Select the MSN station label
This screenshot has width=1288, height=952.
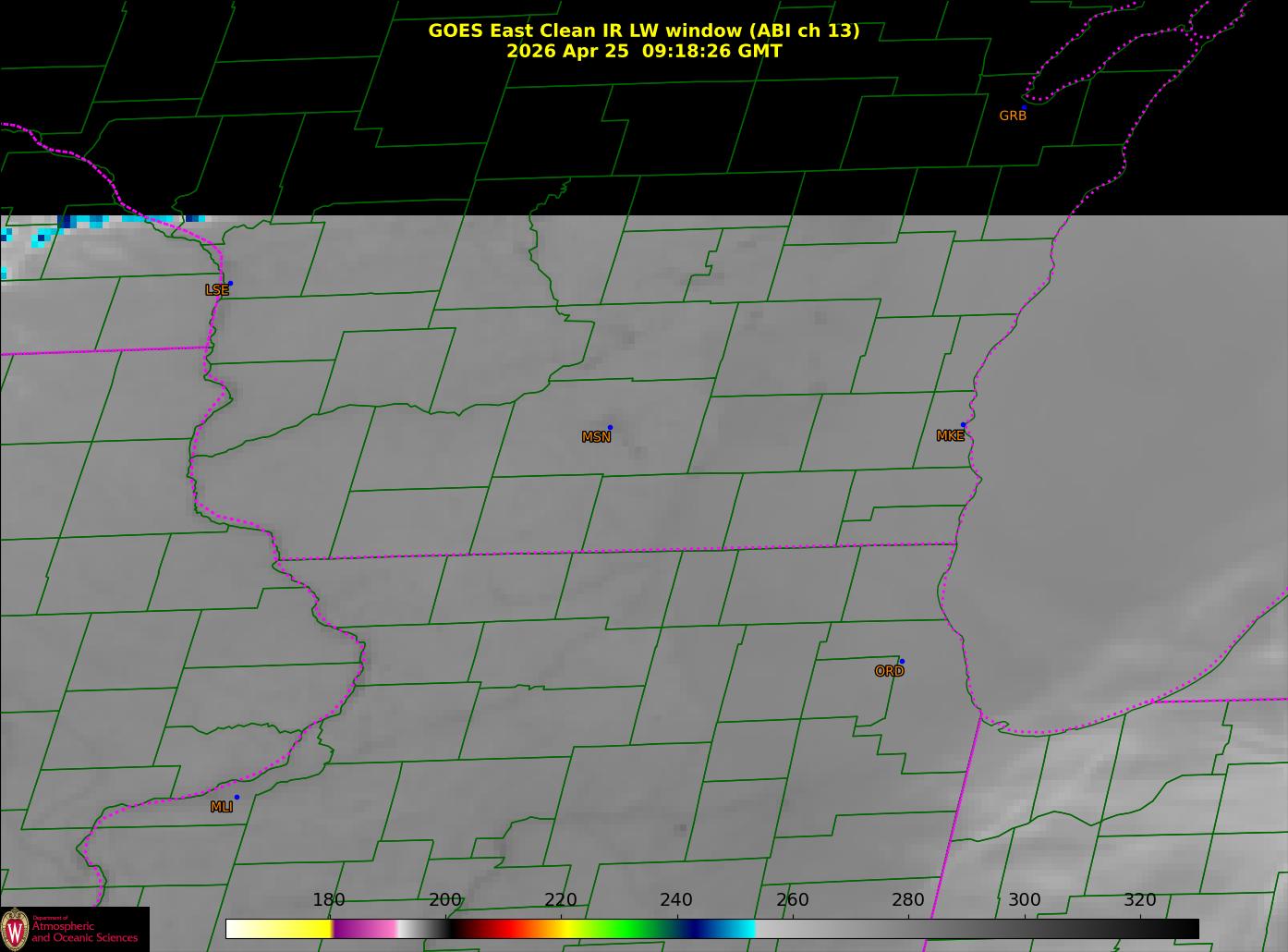pyautogui.click(x=596, y=437)
